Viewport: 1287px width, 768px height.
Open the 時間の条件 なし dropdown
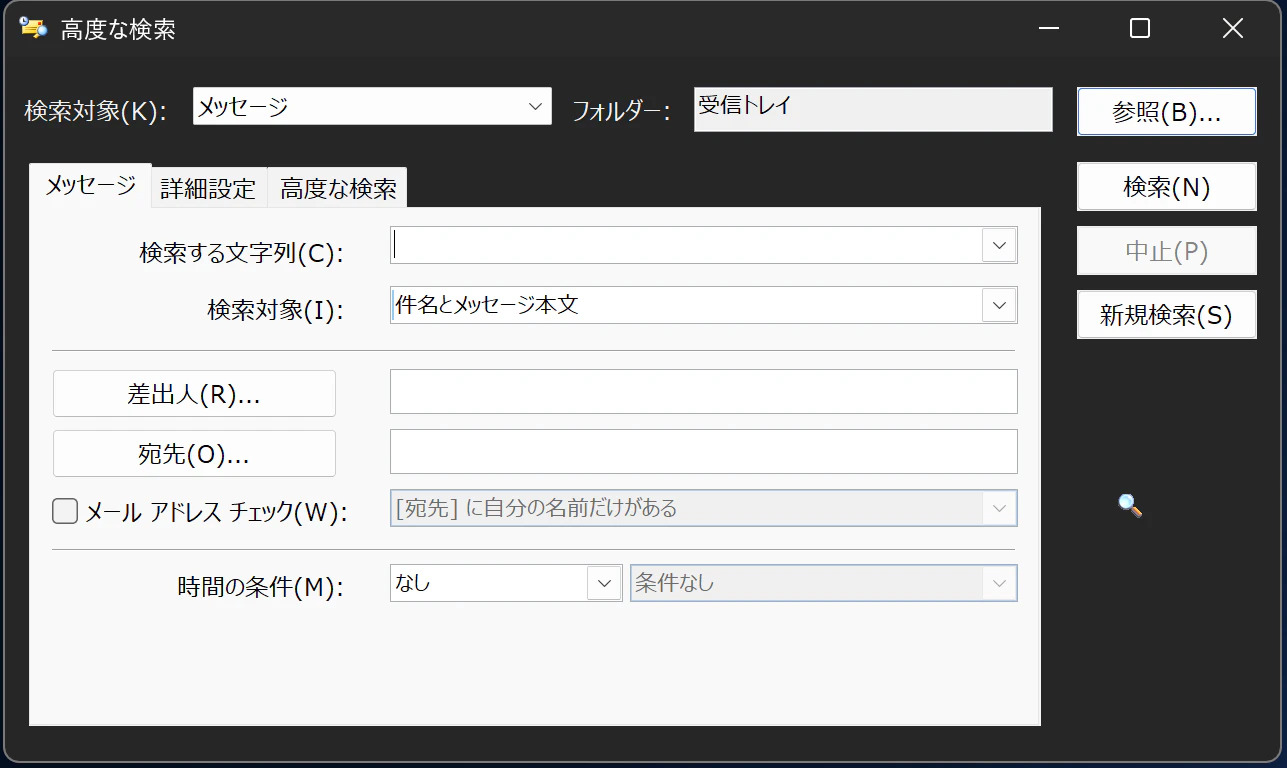coord(506,583)
